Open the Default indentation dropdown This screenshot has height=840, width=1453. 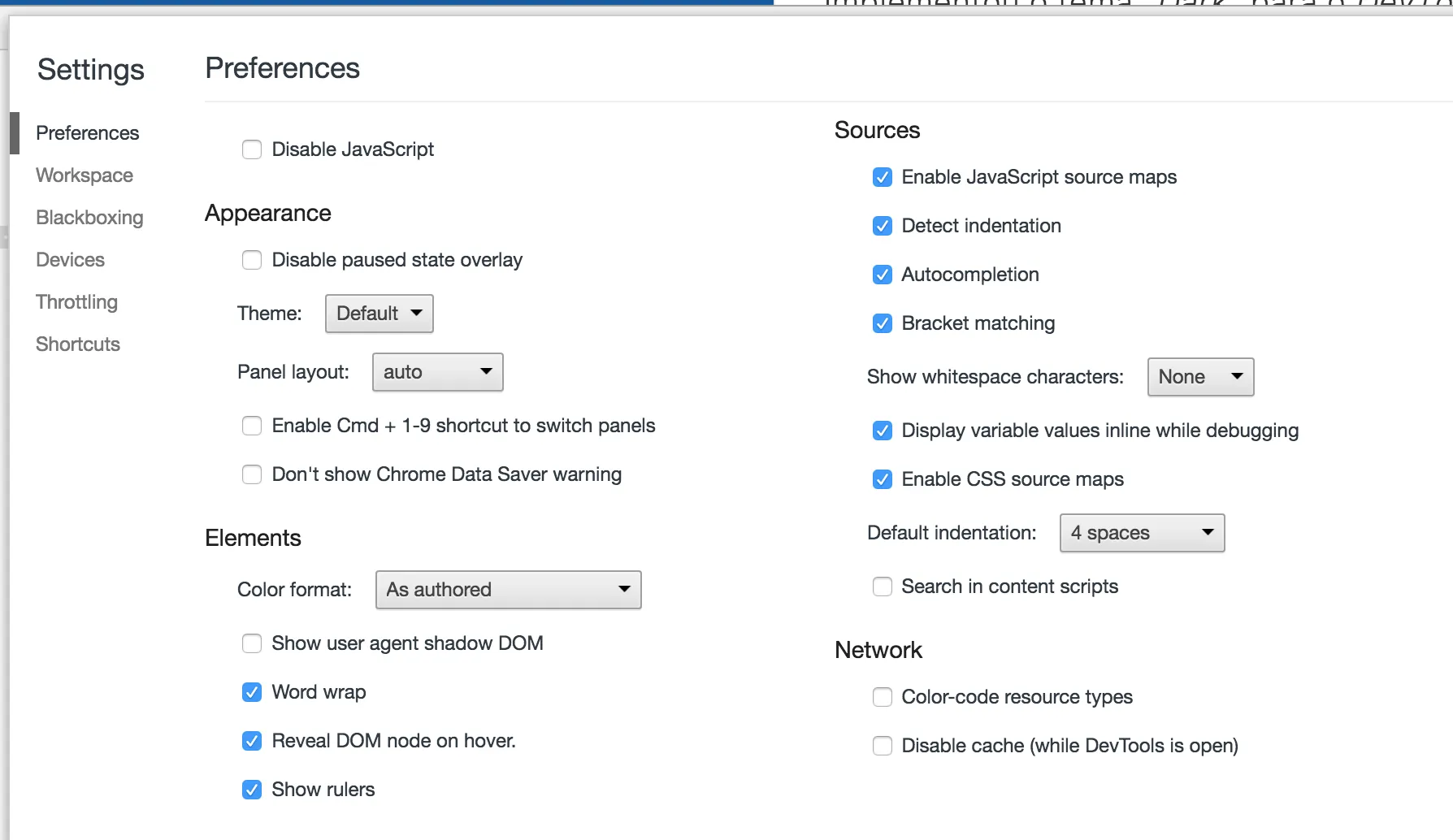pyautogui.click(x=1143, y=533)
